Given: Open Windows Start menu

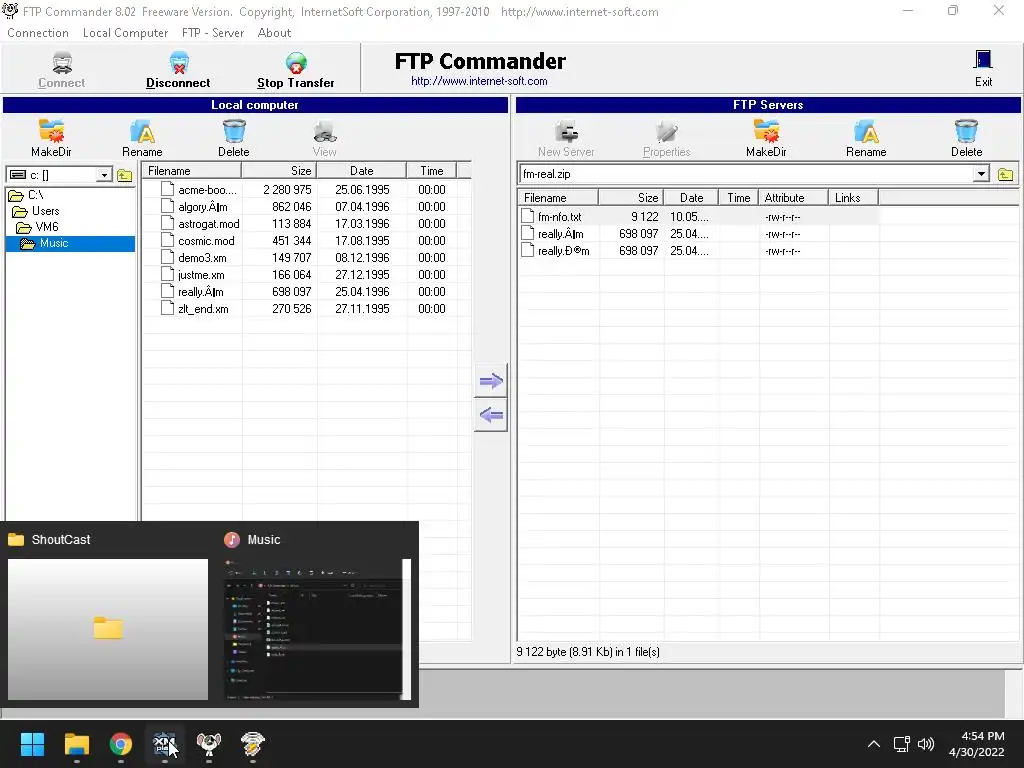Looking at the screenshot, I should click(32, 744).
